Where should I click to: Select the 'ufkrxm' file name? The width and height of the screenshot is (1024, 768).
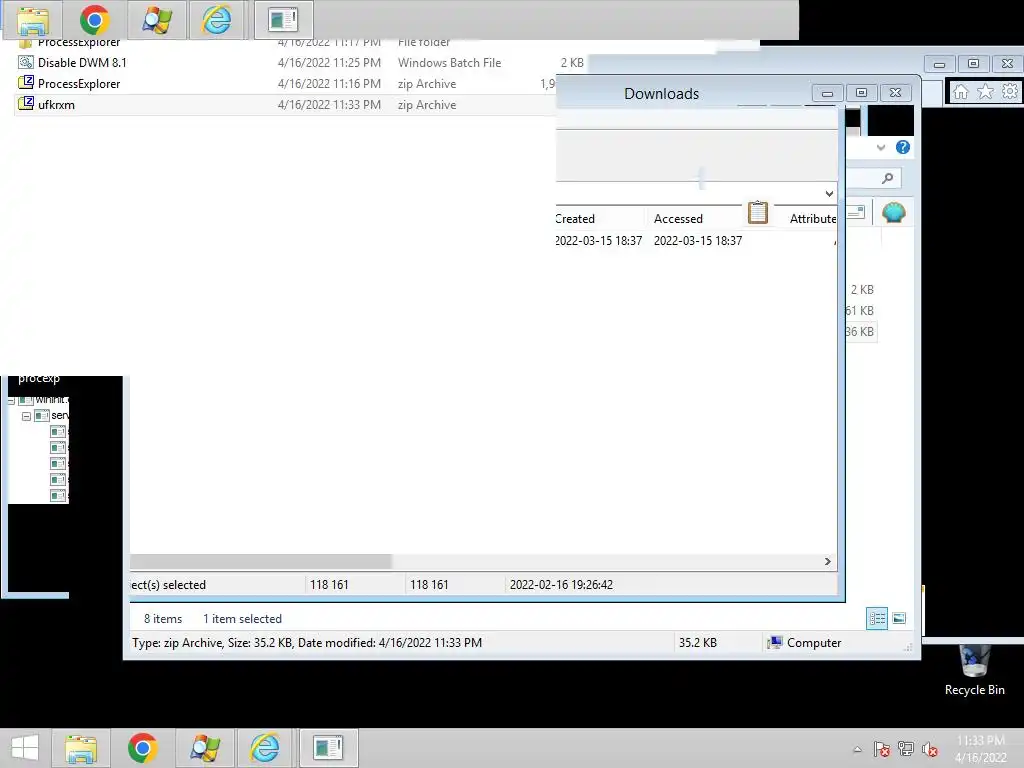tap(56, 104)
